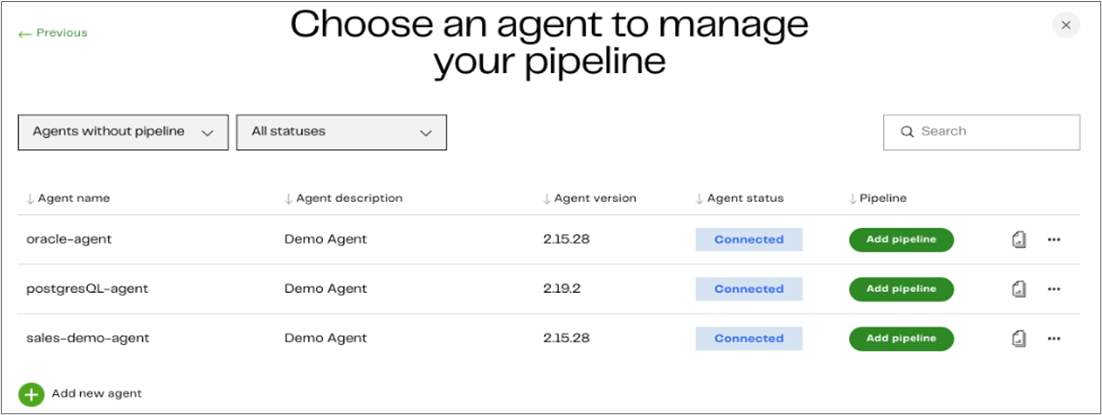Add pipeline to oracle-agent
Image resolution: width=1102 pixels, height=415 pixels.
pos(901,240)
